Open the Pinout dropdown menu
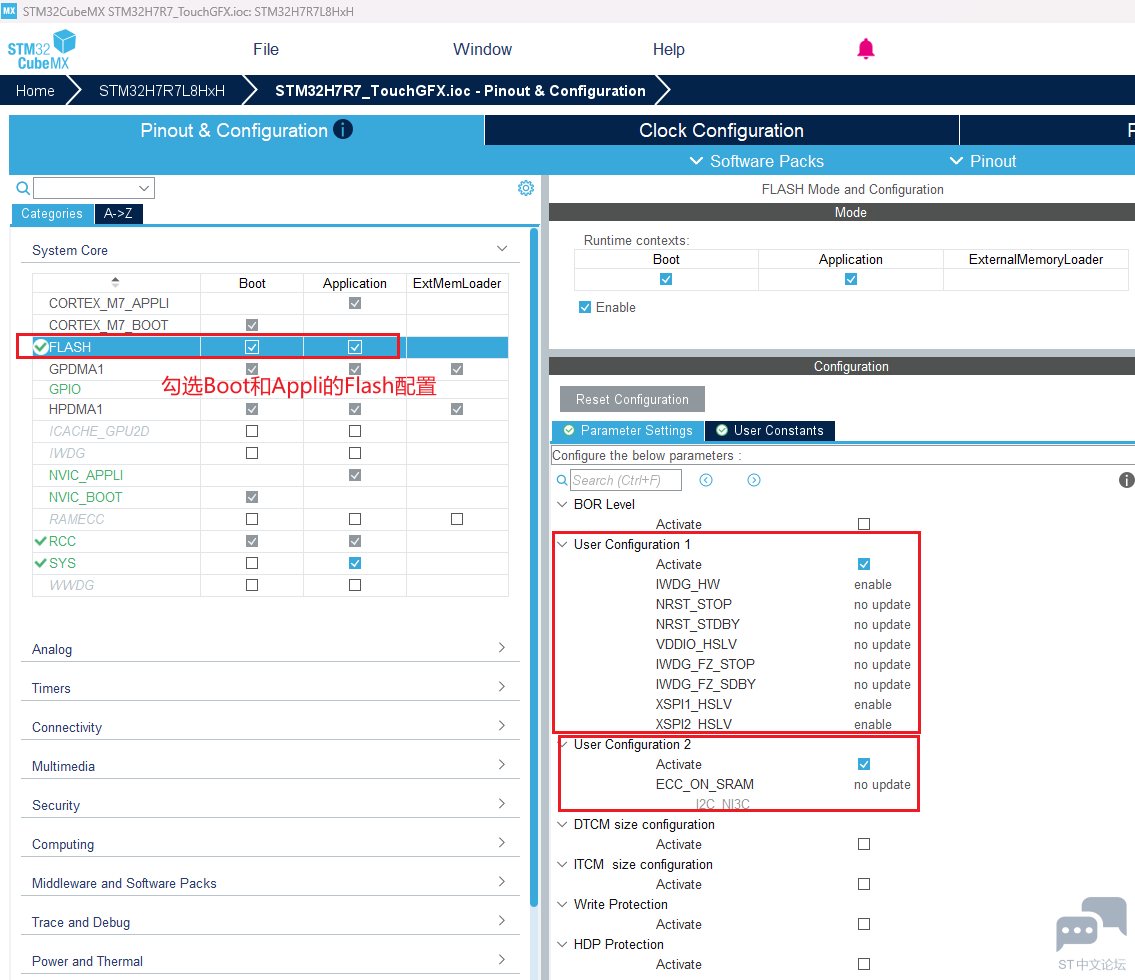 983,161
